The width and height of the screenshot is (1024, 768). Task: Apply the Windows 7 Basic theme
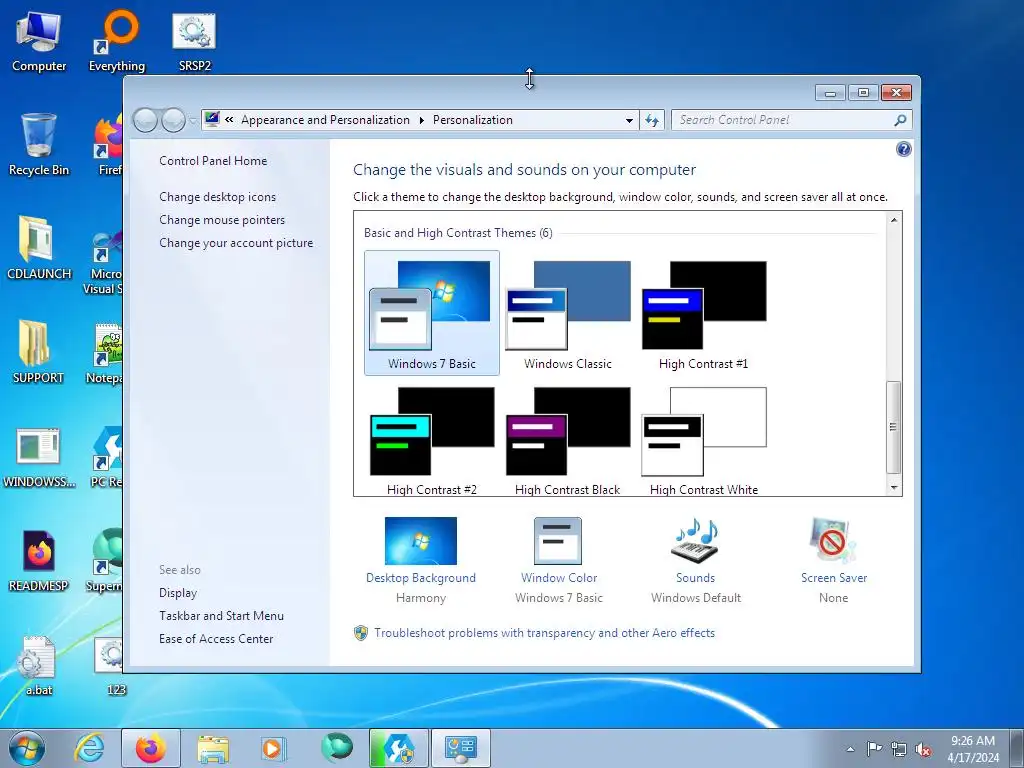[432, 313]
